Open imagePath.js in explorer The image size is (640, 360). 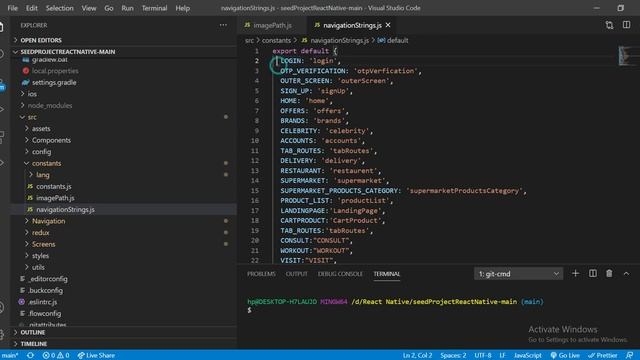click(55, 198)
